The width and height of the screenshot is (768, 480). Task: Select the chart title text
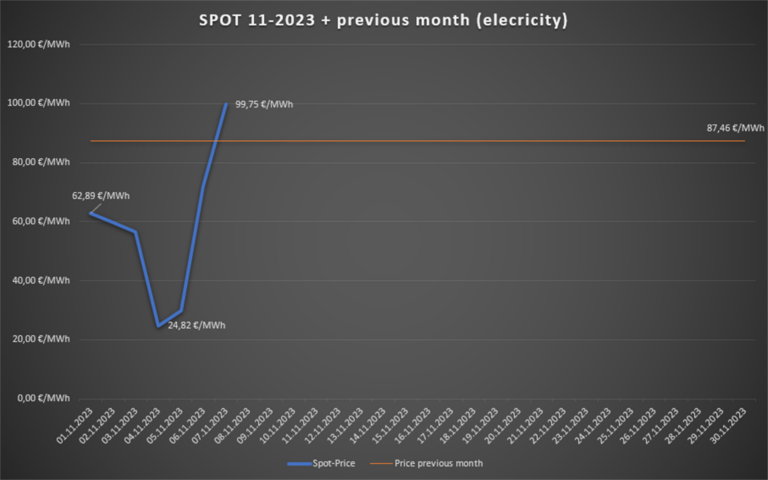pyautogui.click(x=383, y=20)
